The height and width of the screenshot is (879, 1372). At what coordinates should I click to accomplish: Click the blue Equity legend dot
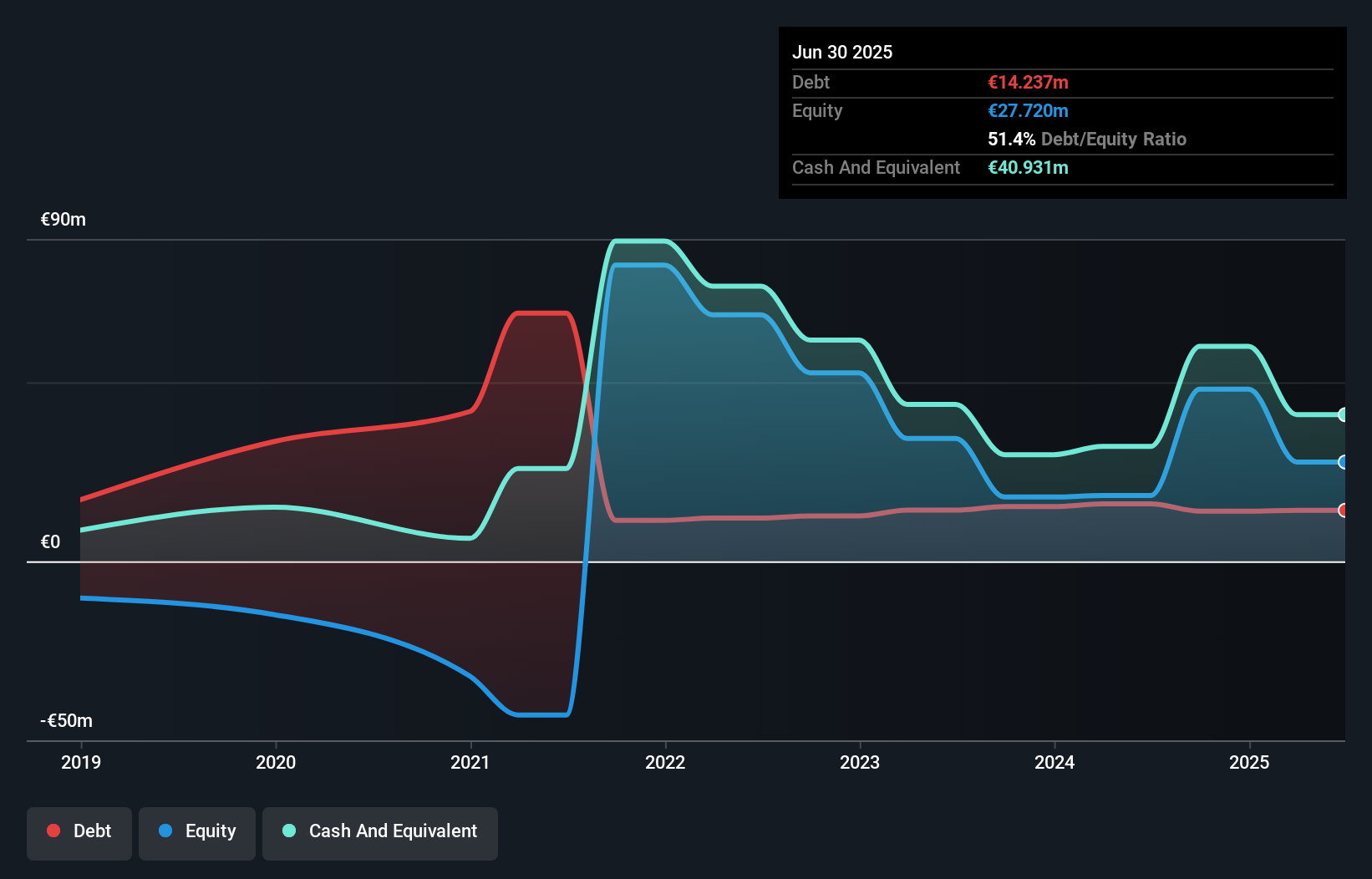[165, 831]
